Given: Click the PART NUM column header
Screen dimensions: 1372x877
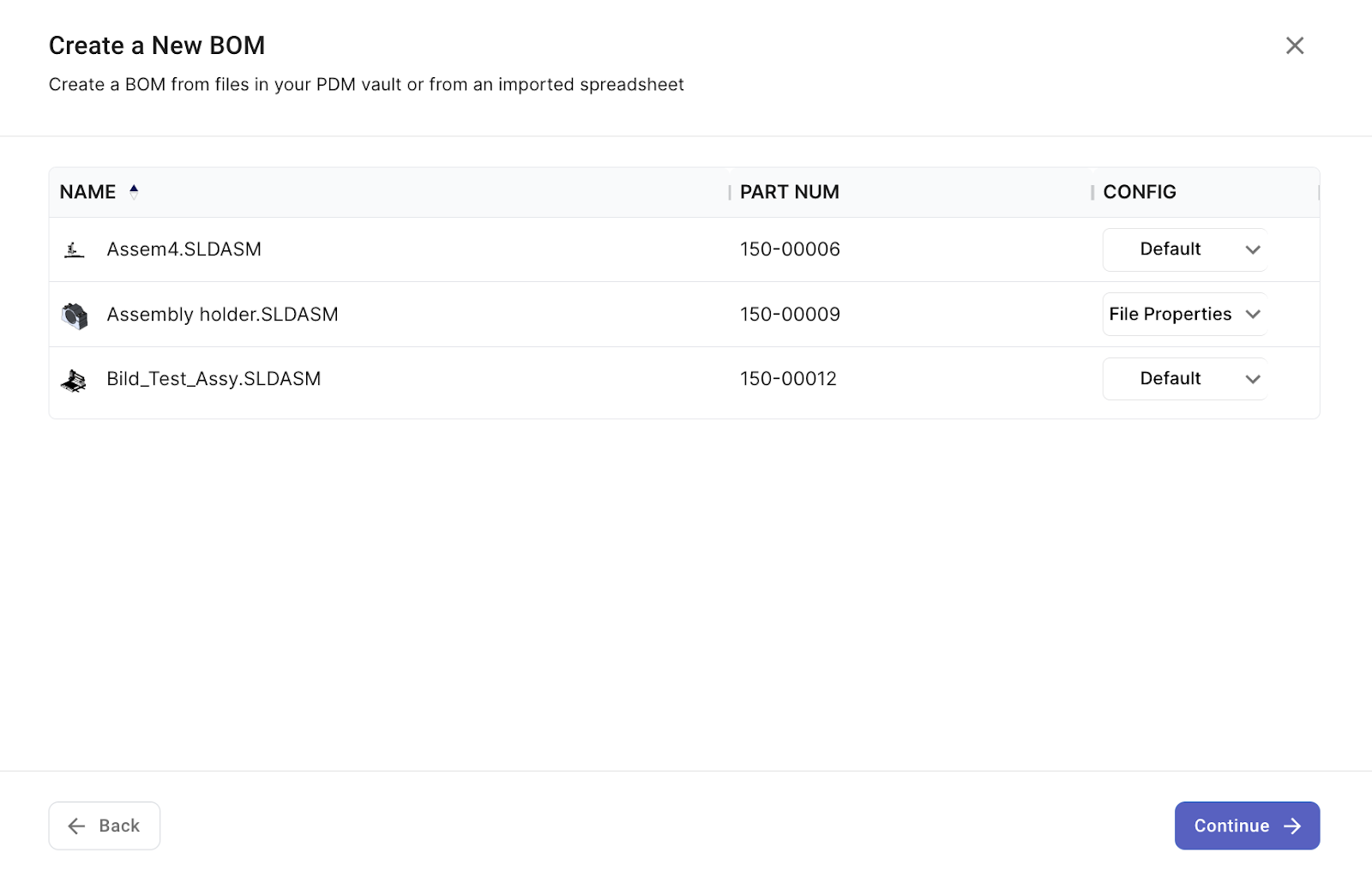Looking at the screenshot, I should 789,192.
